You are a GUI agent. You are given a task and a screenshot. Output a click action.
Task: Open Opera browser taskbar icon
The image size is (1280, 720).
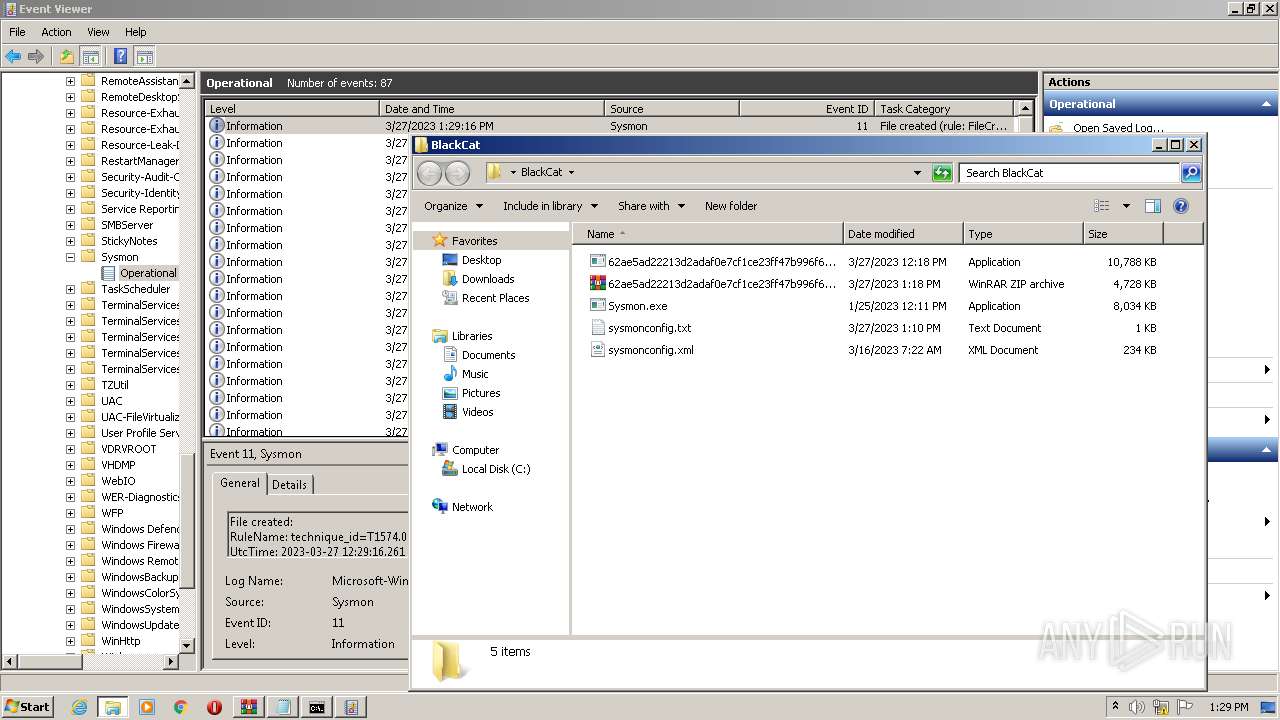pos(215,707)
